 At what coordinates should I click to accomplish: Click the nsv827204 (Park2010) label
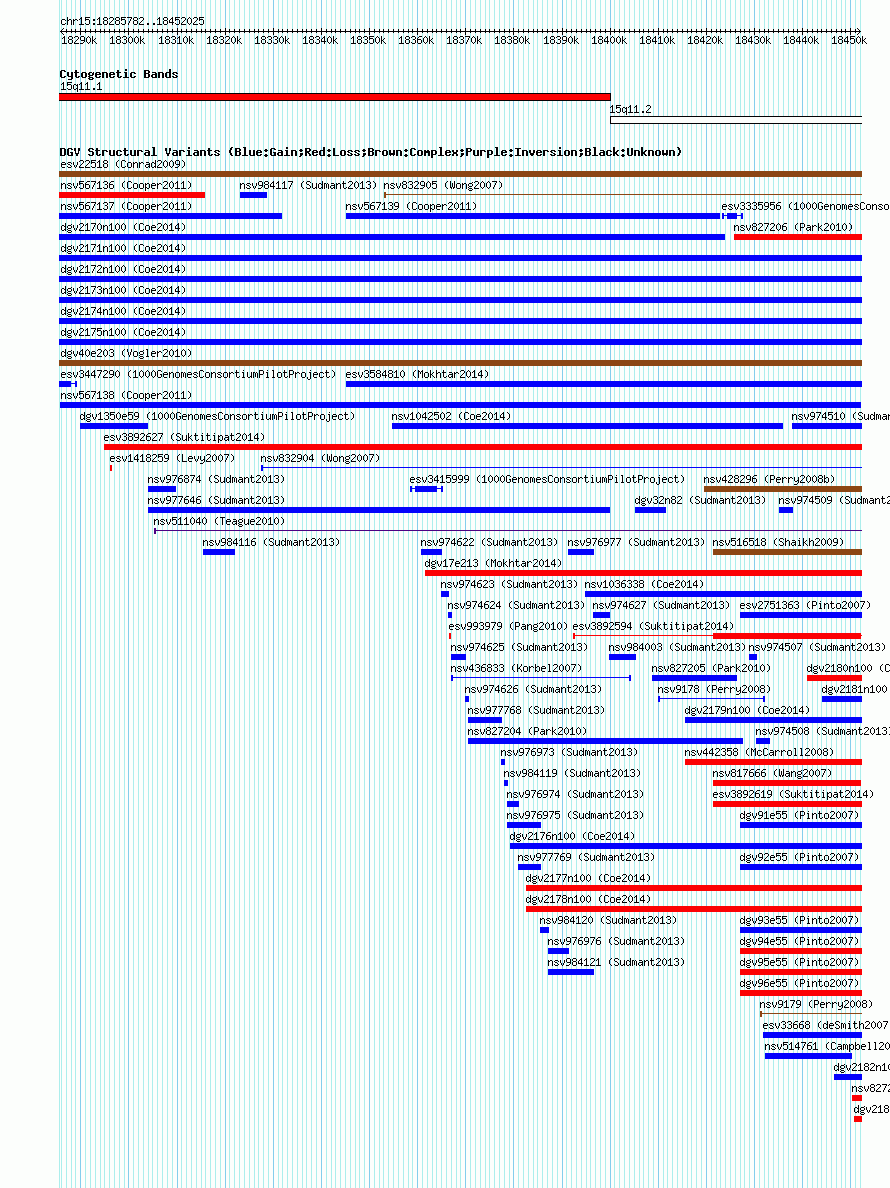tap(527, 732)
